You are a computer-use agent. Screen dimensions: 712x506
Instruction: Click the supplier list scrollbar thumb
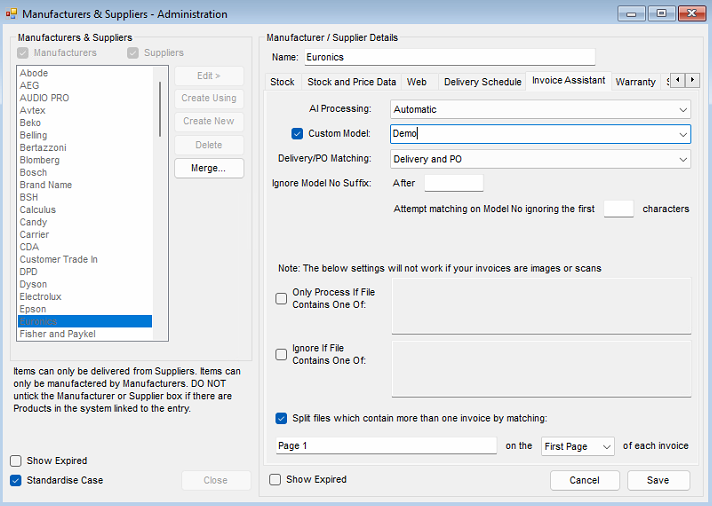[160, 109]
